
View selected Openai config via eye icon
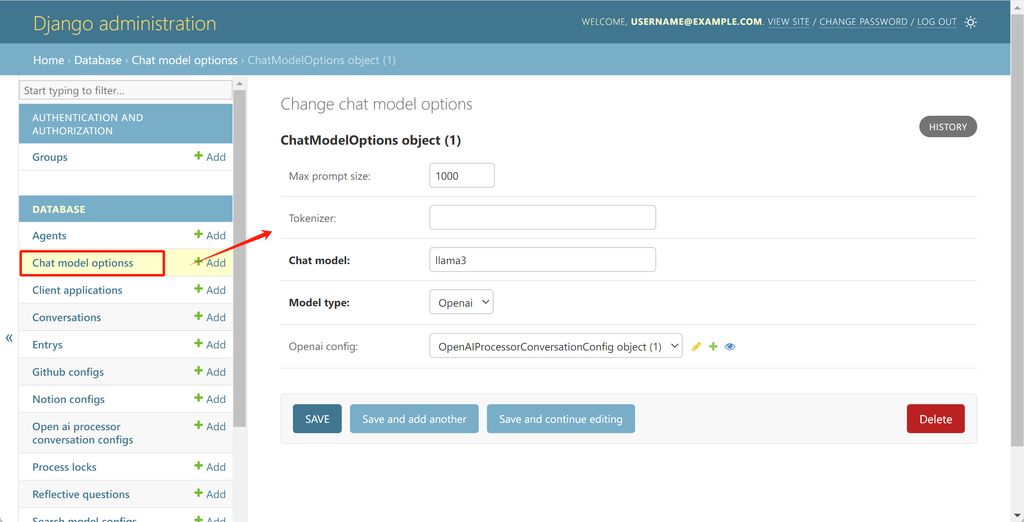730,347
